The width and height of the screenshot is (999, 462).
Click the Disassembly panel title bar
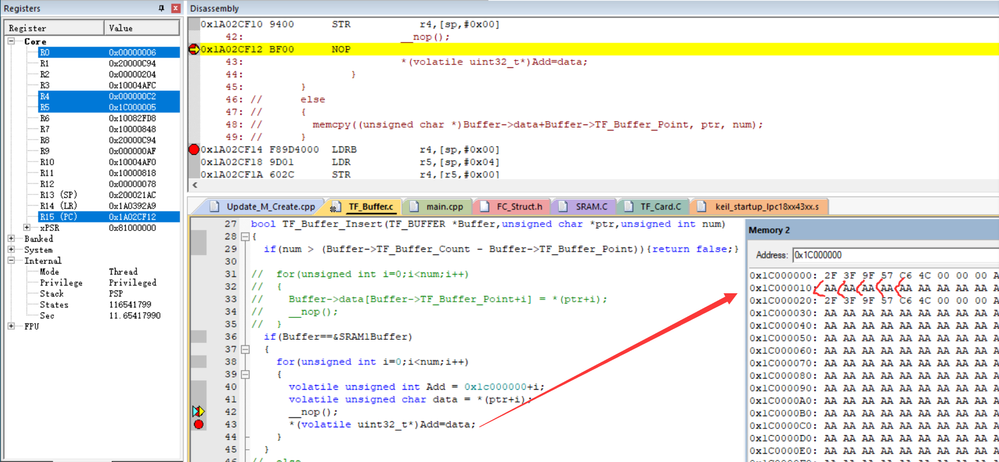[x=591, y=8]
